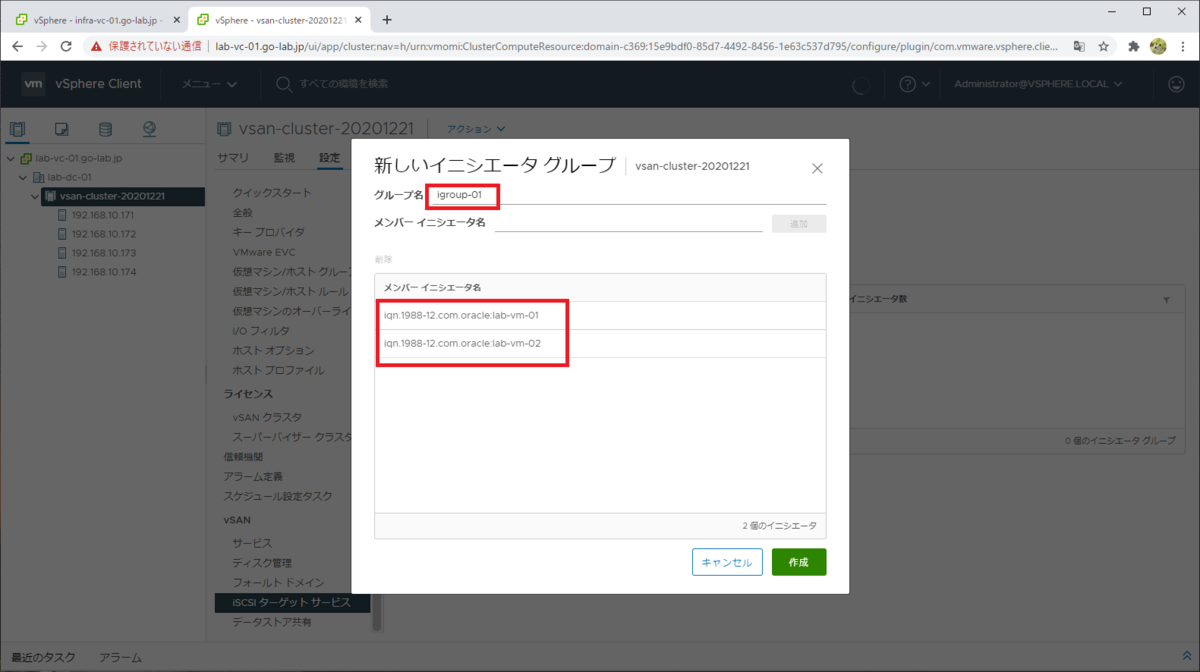Open vSAN クラスタ license item

tap(267, 417)
